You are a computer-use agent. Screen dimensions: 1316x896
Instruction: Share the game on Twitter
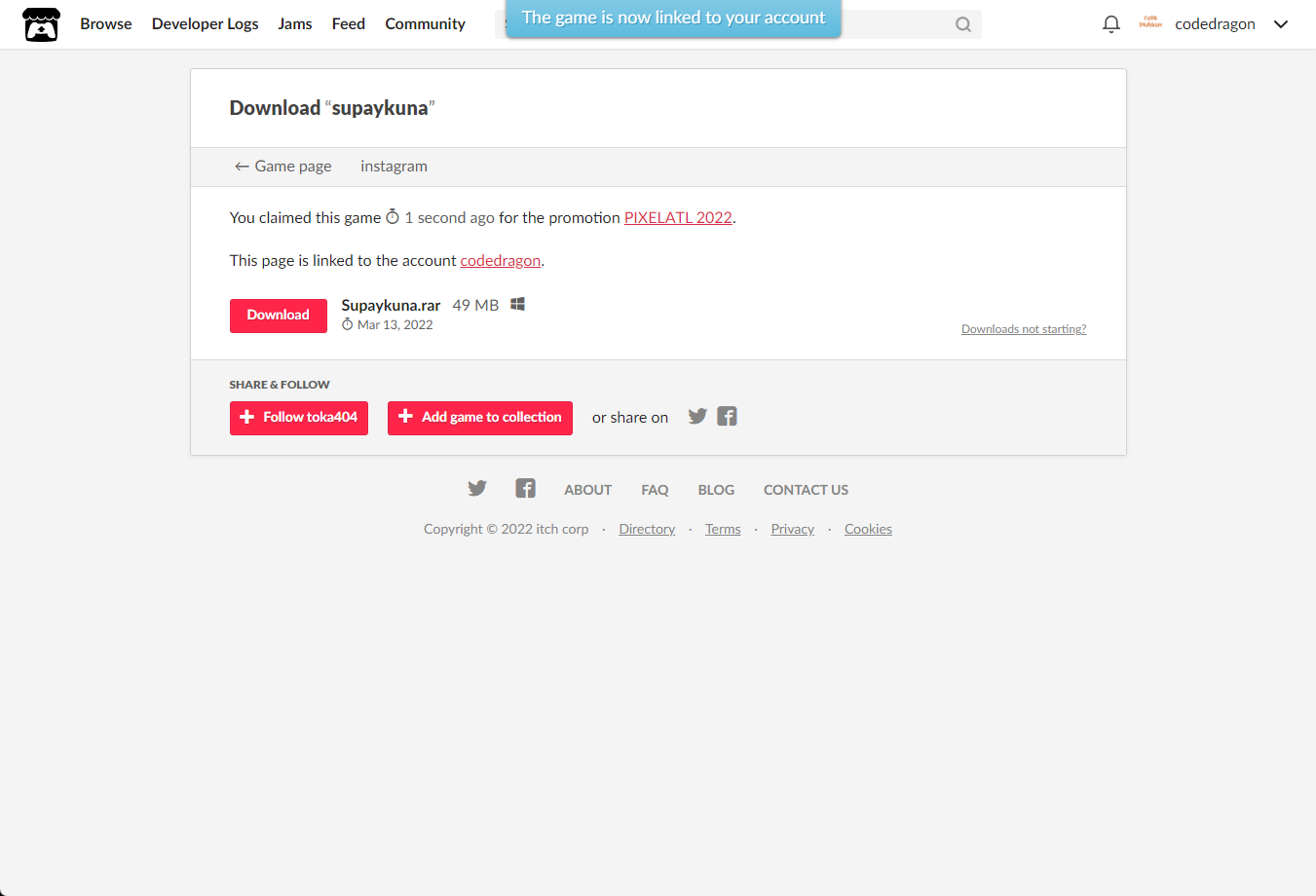697,417
